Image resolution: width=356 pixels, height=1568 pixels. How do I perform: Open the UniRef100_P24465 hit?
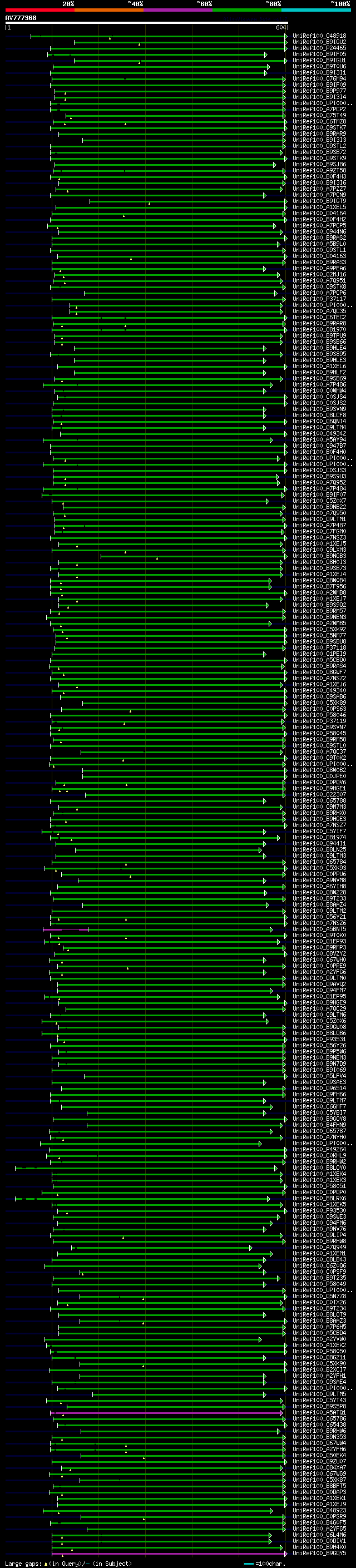[319, 48]
